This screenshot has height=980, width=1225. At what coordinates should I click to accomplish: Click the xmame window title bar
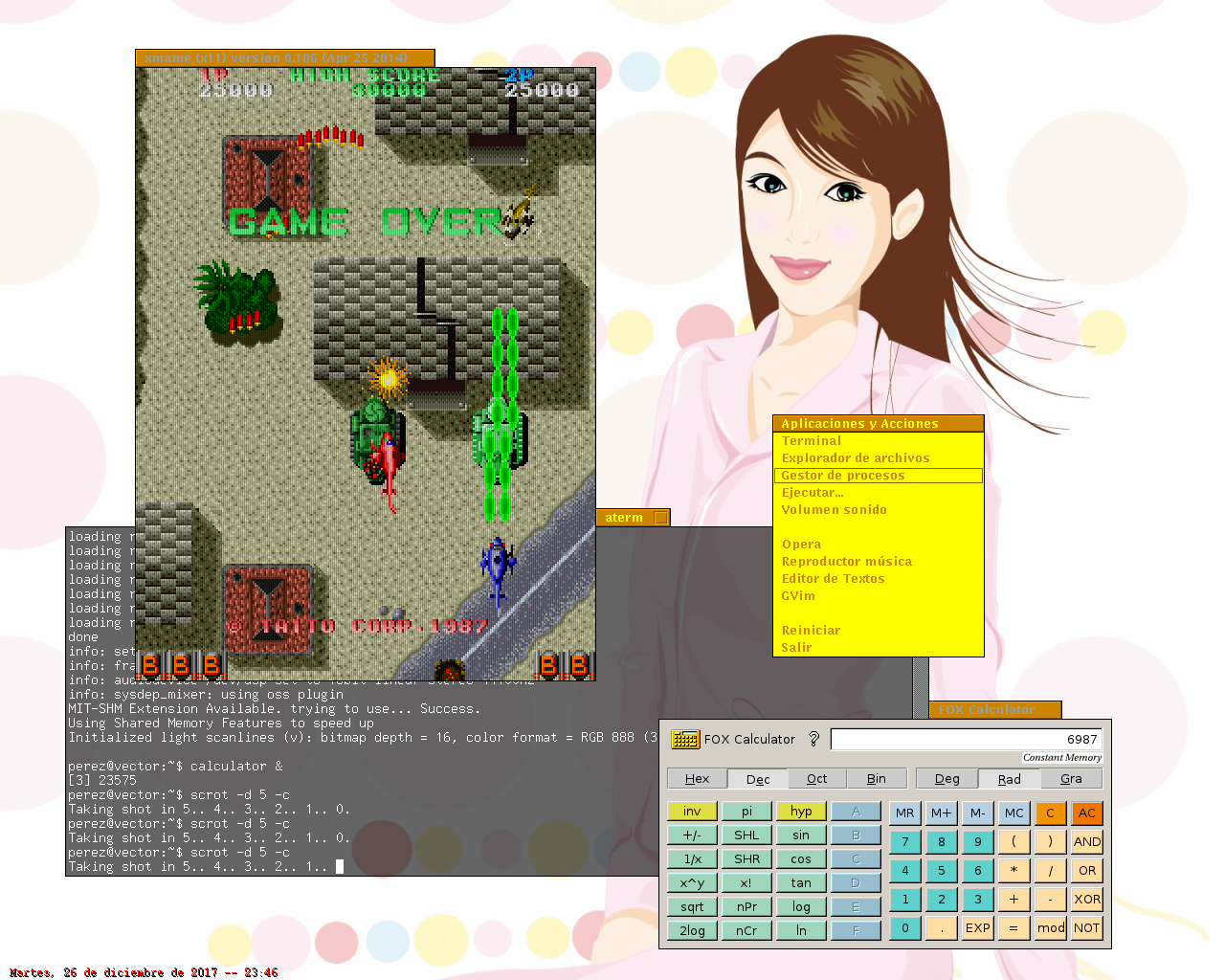point(285,58)
